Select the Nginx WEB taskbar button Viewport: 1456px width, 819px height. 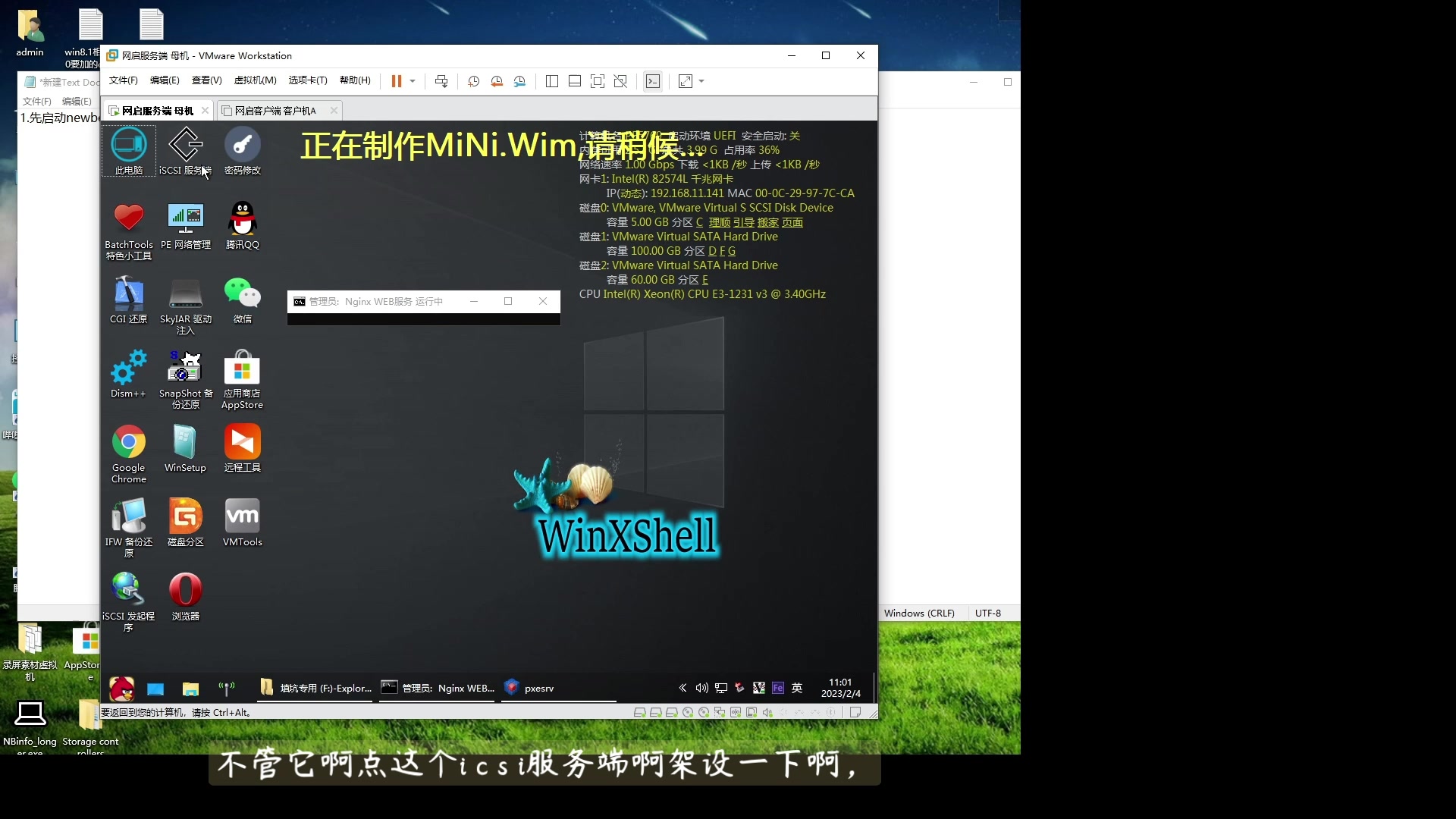tap(438, 688)
